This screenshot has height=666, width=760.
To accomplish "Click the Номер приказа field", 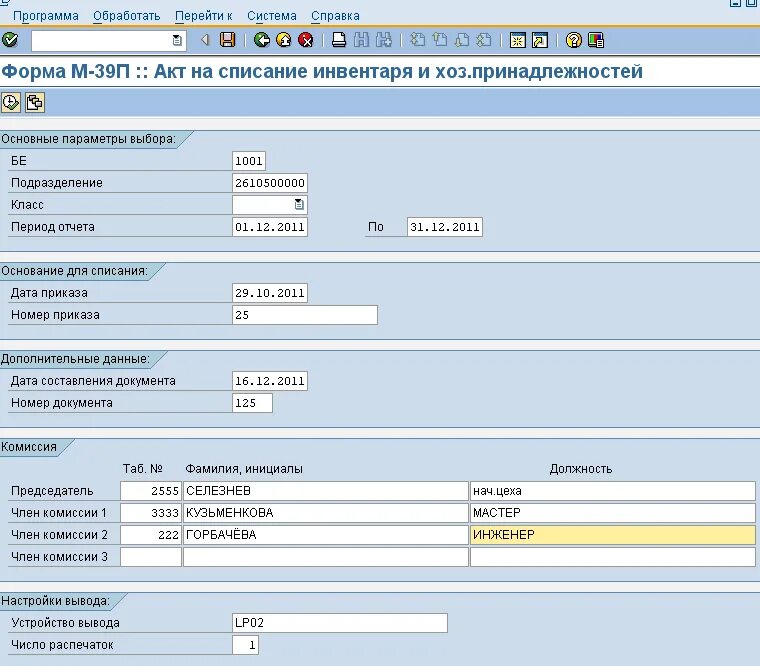I will (x=305, y=315).
